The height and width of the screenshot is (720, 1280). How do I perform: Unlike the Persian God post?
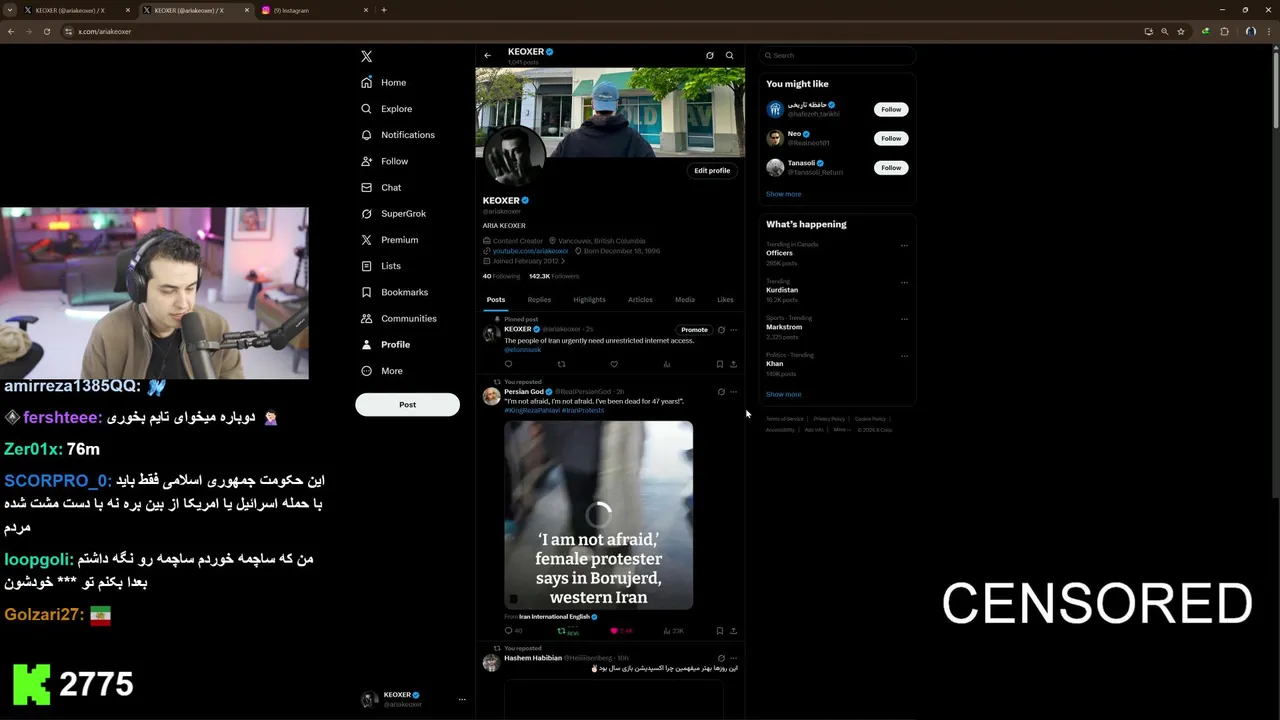pyautogui.click(x=620, y=631)
